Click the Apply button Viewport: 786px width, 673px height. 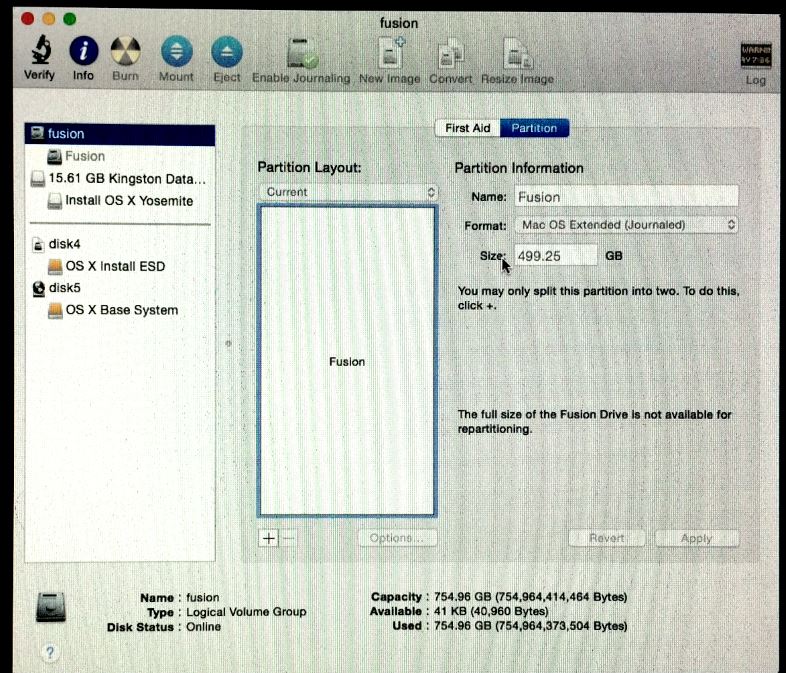coord(697,538)
